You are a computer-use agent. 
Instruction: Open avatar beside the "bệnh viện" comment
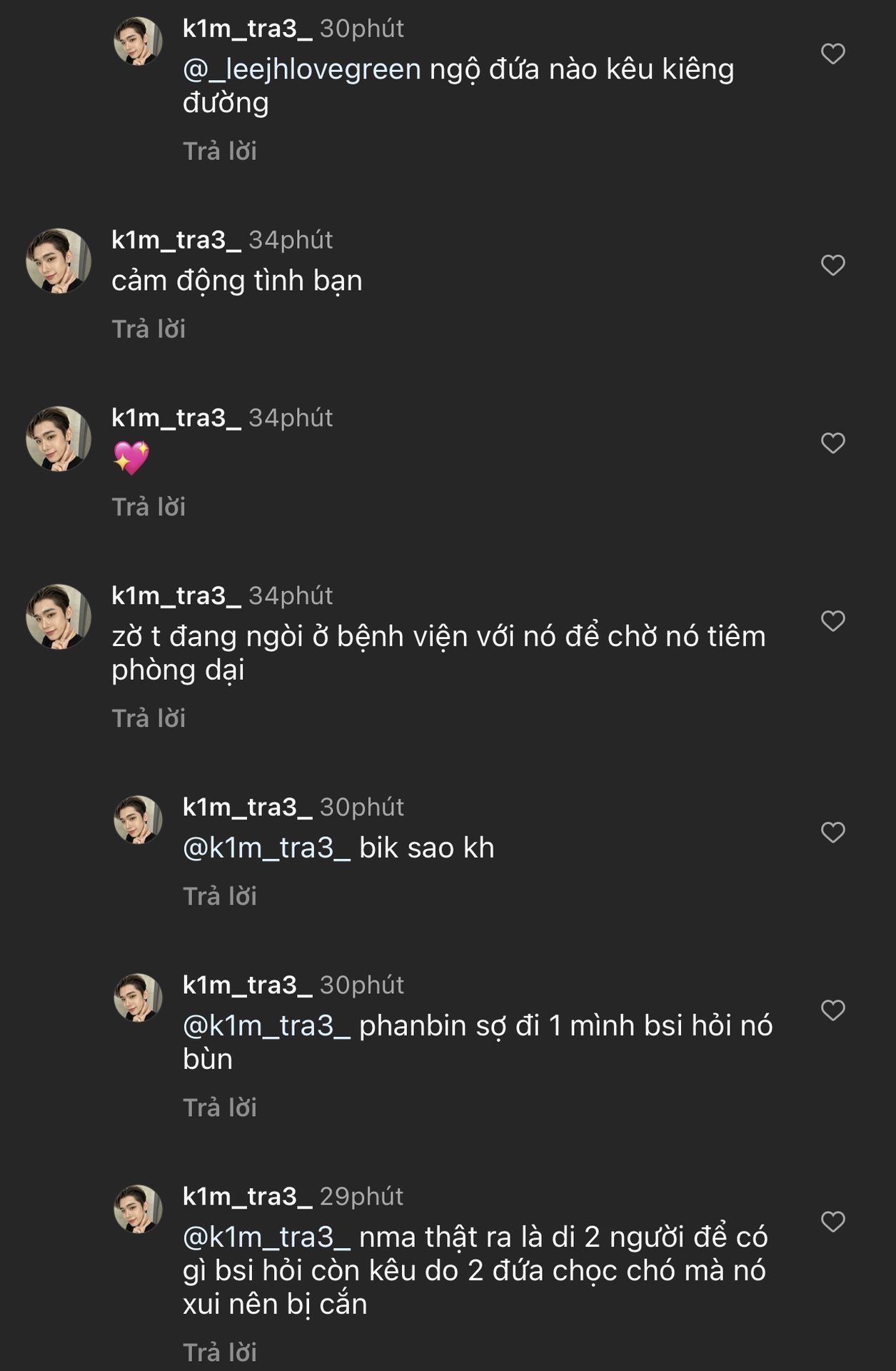[x=59, y=616]
